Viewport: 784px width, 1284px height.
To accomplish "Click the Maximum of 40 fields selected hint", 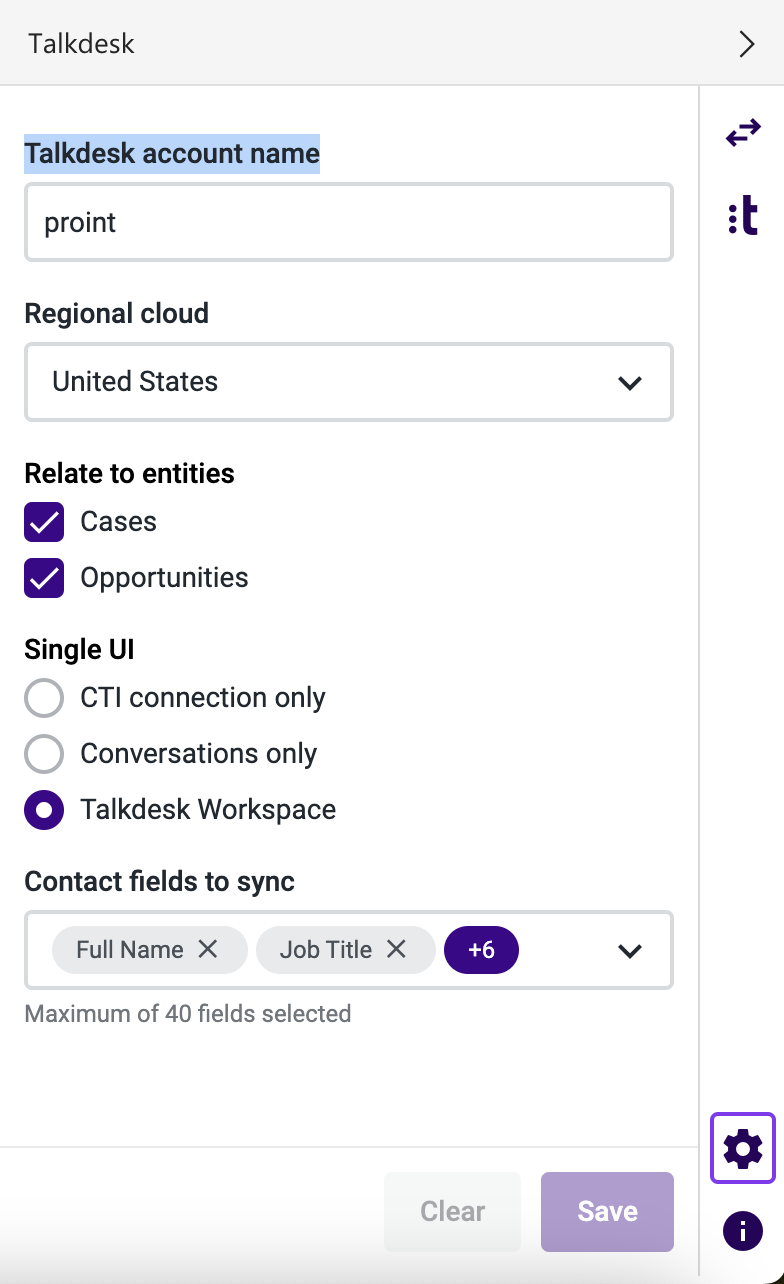I will pos(188,1014).
